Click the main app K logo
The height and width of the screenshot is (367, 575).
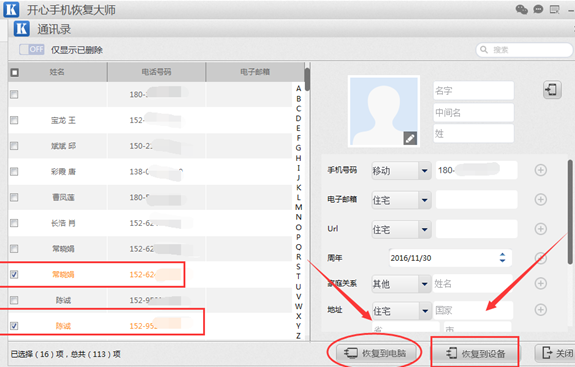(11, 10)
